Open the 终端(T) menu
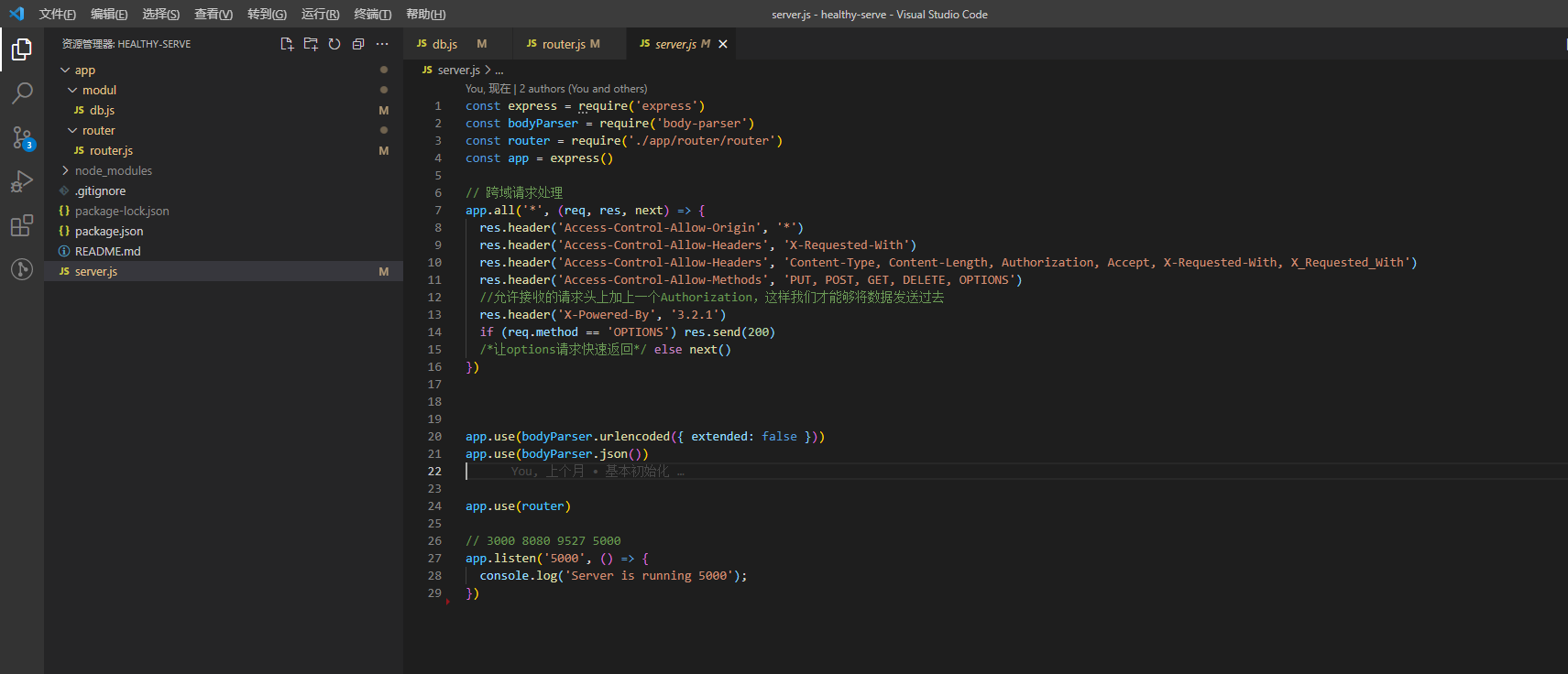 pos(373,14)
